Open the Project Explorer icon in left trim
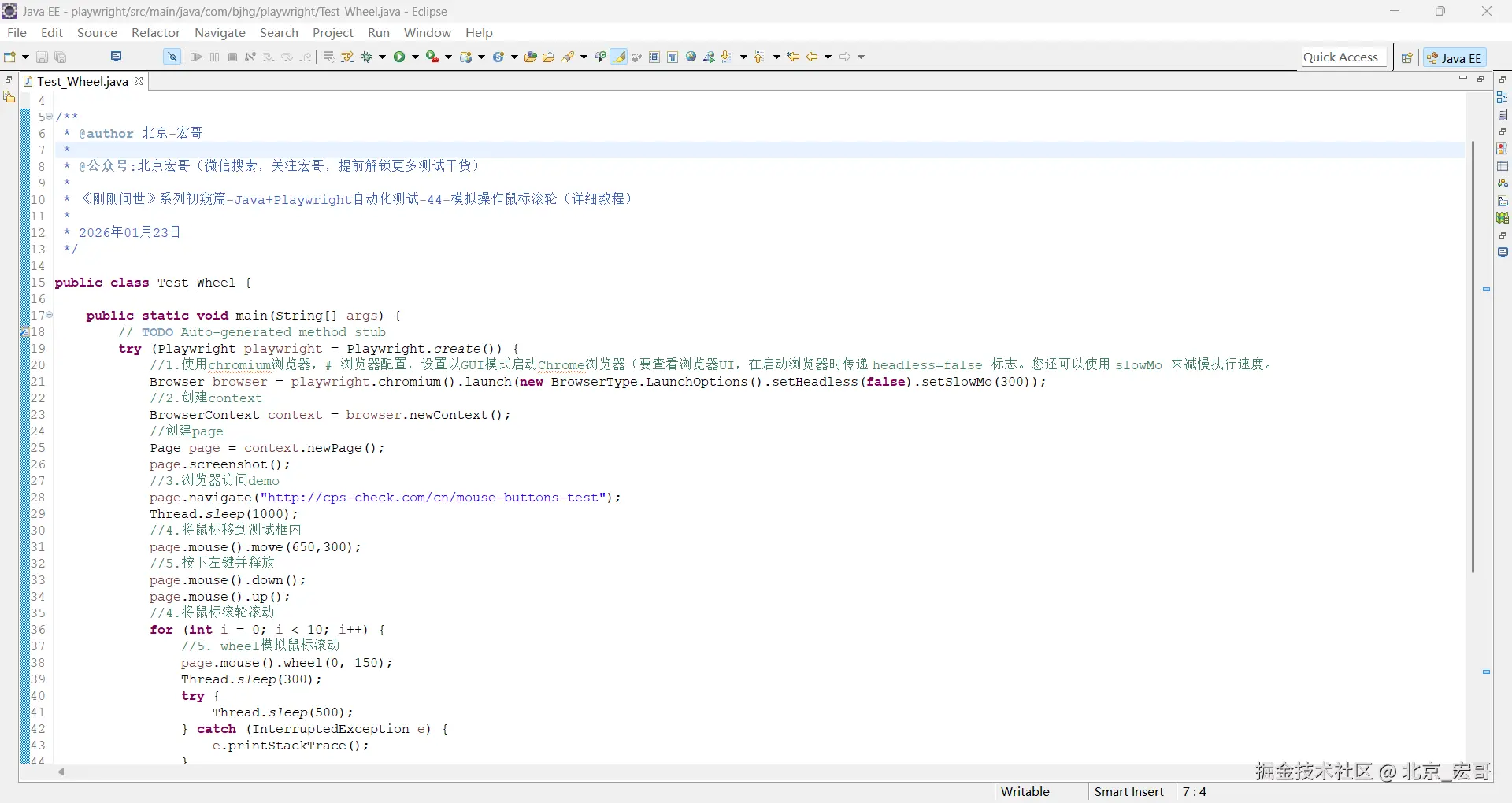Image resolution: width=1512 pixels, height=803 pixels. pyautogui.click(x=9, y=97)
